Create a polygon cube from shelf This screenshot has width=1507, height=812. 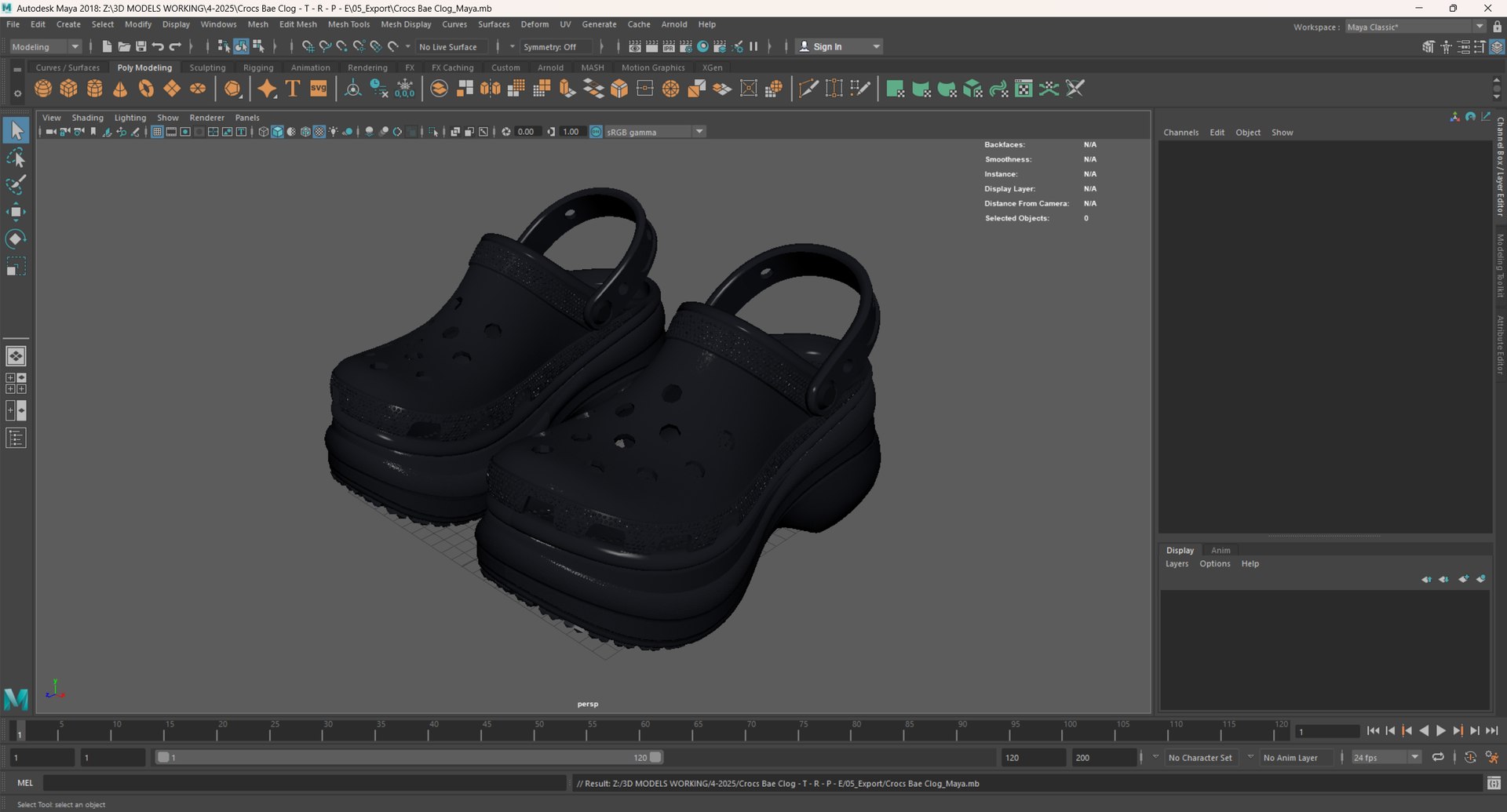click(69, 89)
